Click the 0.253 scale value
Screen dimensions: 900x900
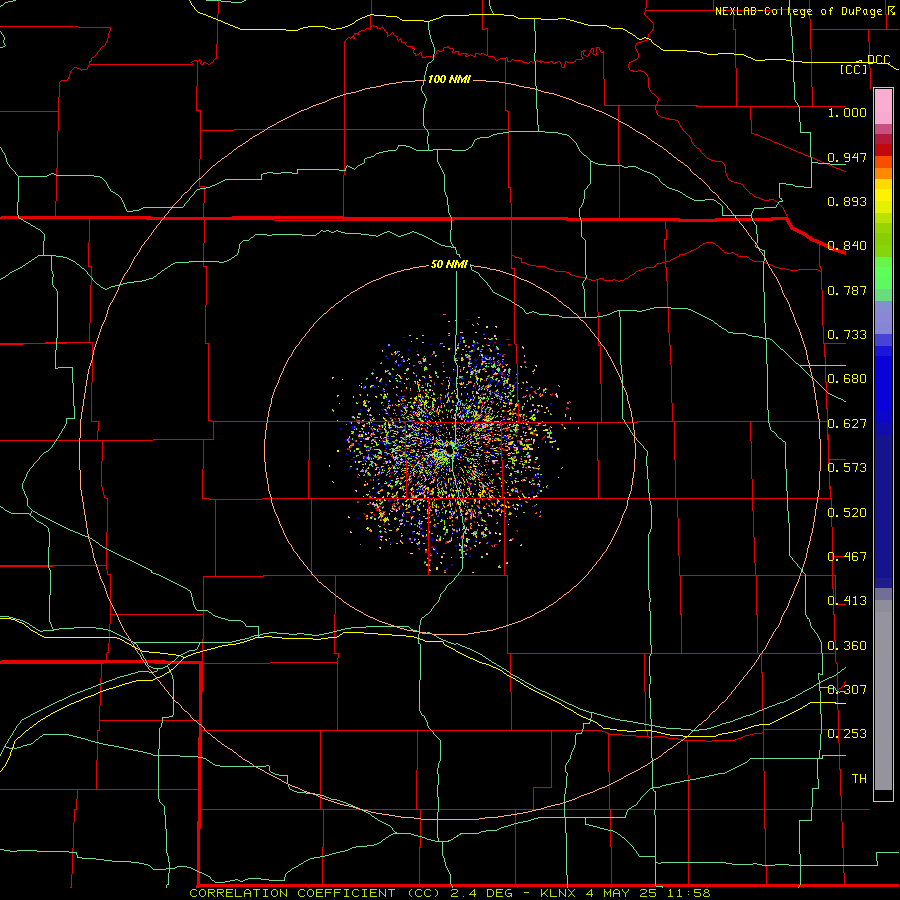coord(847,734)
